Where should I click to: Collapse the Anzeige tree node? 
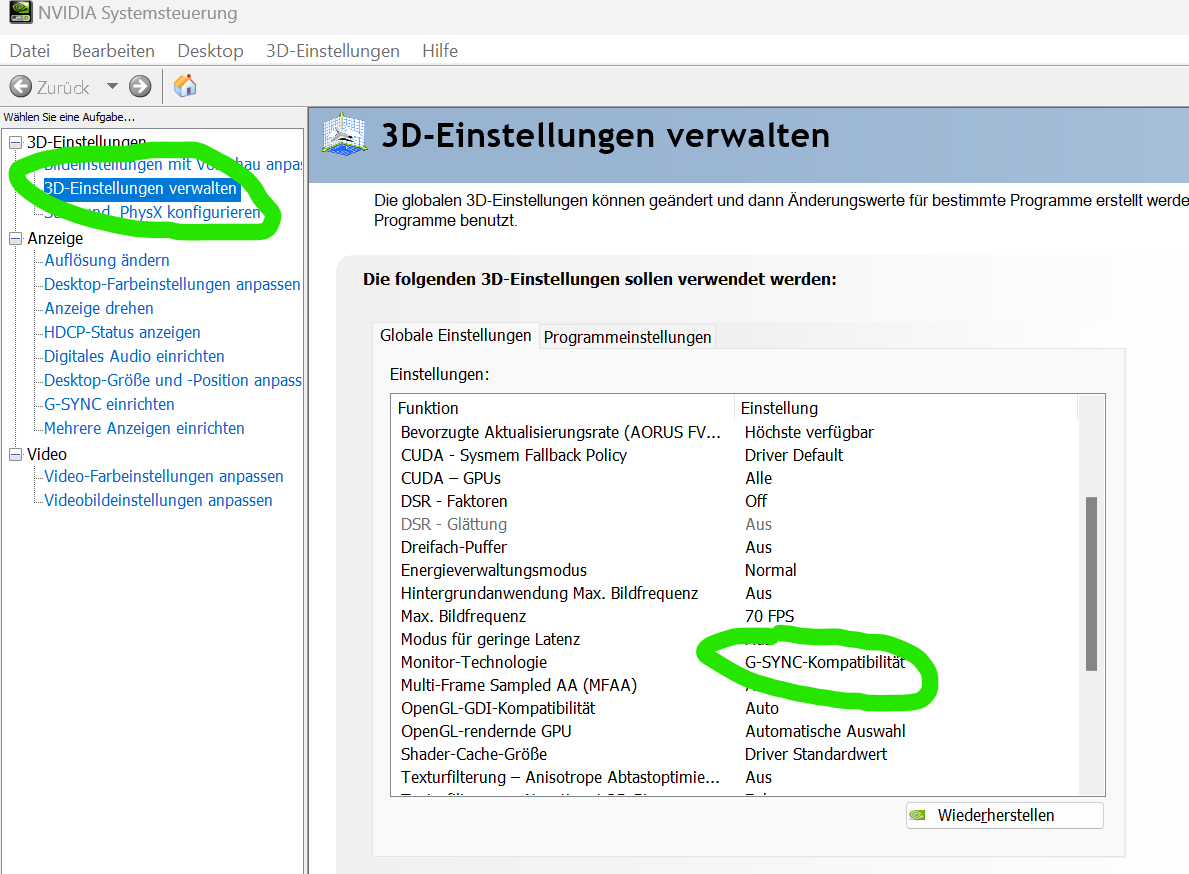coord(15,238)
